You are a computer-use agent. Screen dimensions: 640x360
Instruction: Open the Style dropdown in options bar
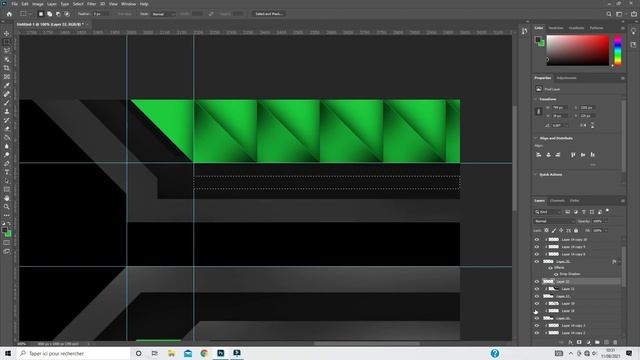163,14
